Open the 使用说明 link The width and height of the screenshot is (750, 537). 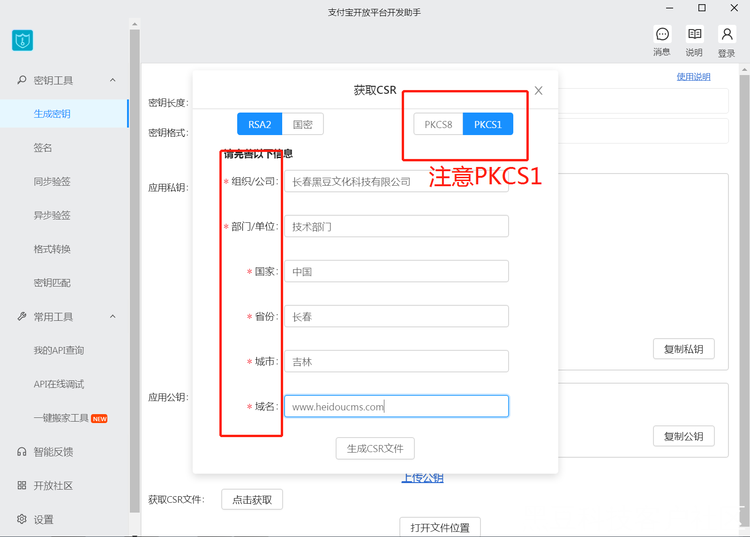(x=693, y=77)
